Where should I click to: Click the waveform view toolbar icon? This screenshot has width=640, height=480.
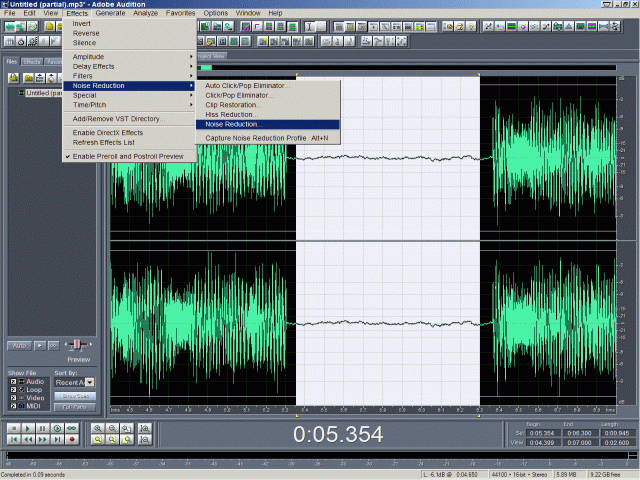click(10, 27)
